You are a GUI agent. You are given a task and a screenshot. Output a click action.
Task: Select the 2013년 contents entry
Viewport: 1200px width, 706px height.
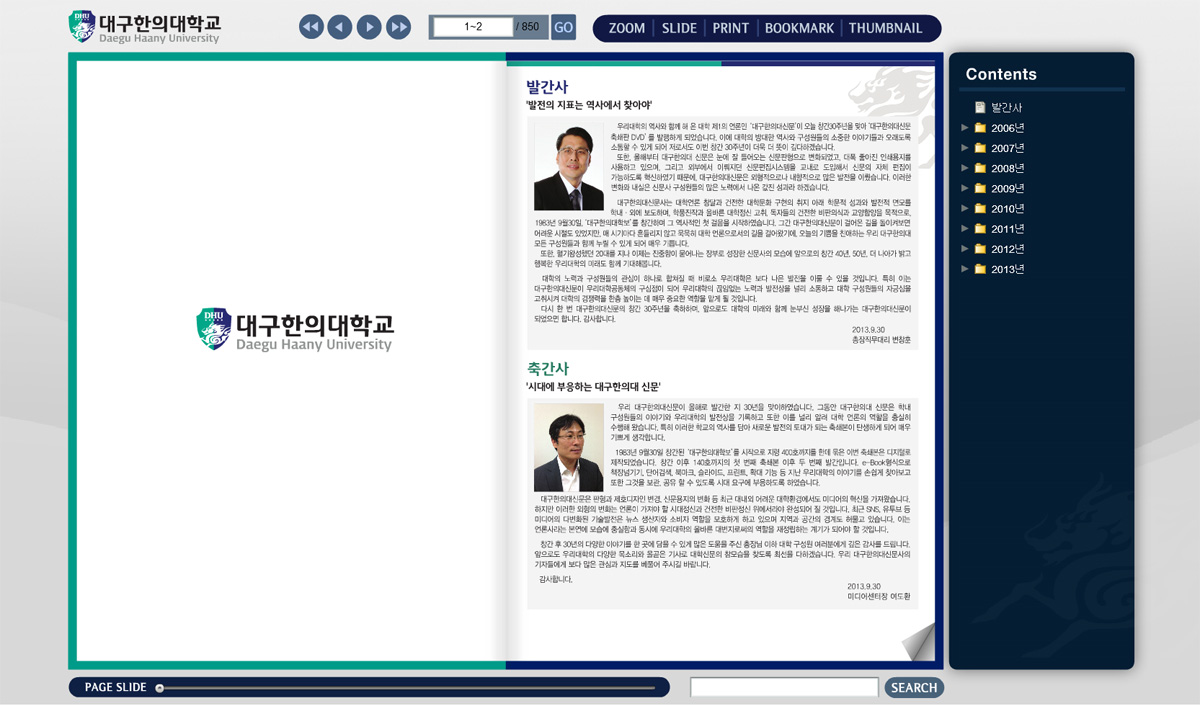pos(1007,269)
